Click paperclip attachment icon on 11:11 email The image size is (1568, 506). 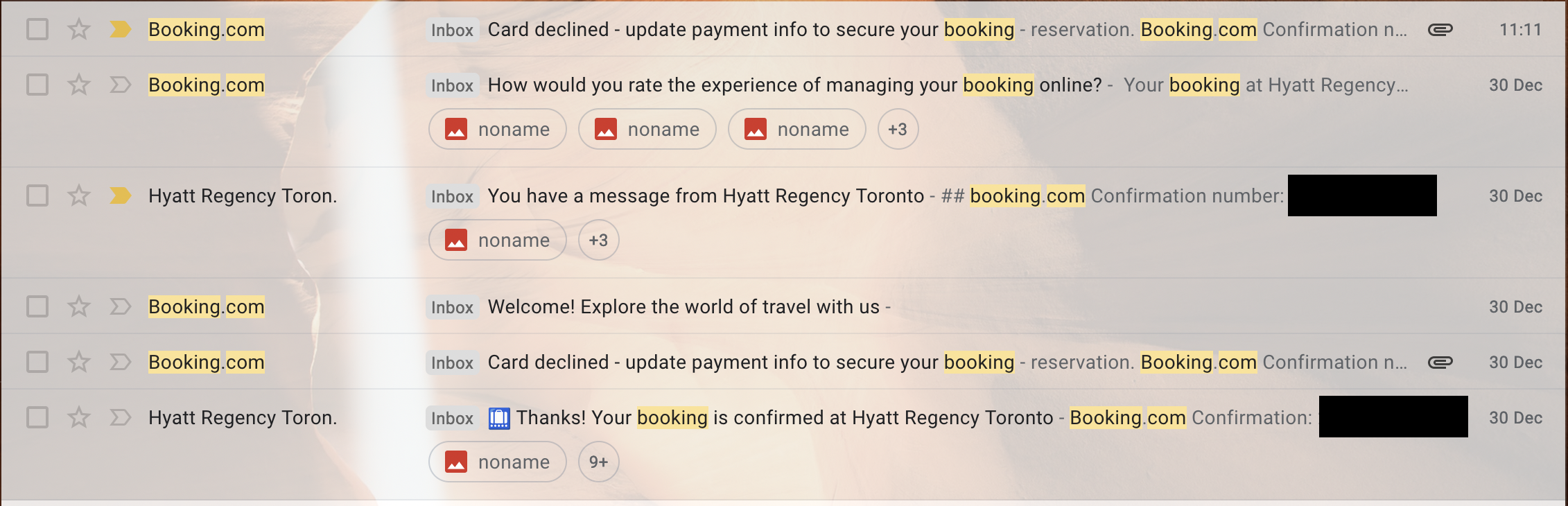[x=1440, y=30]
